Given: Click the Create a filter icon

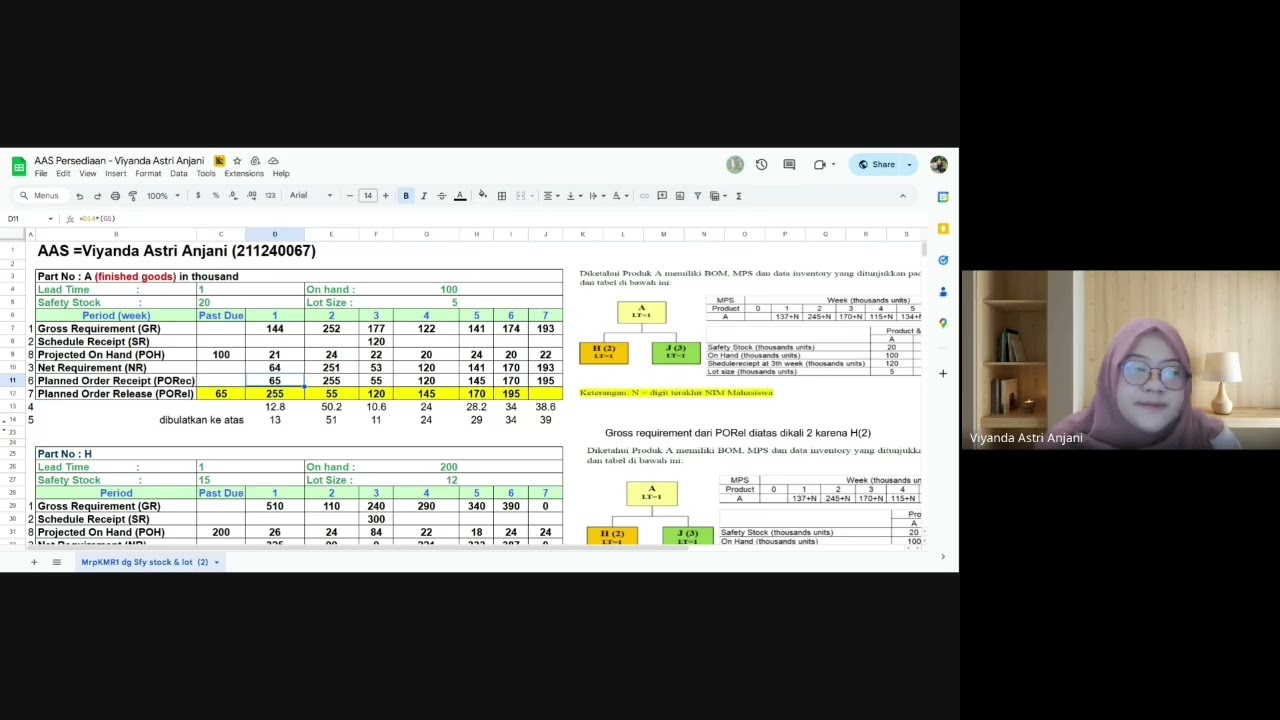Looking at the screenshot, I should (698, 196).
